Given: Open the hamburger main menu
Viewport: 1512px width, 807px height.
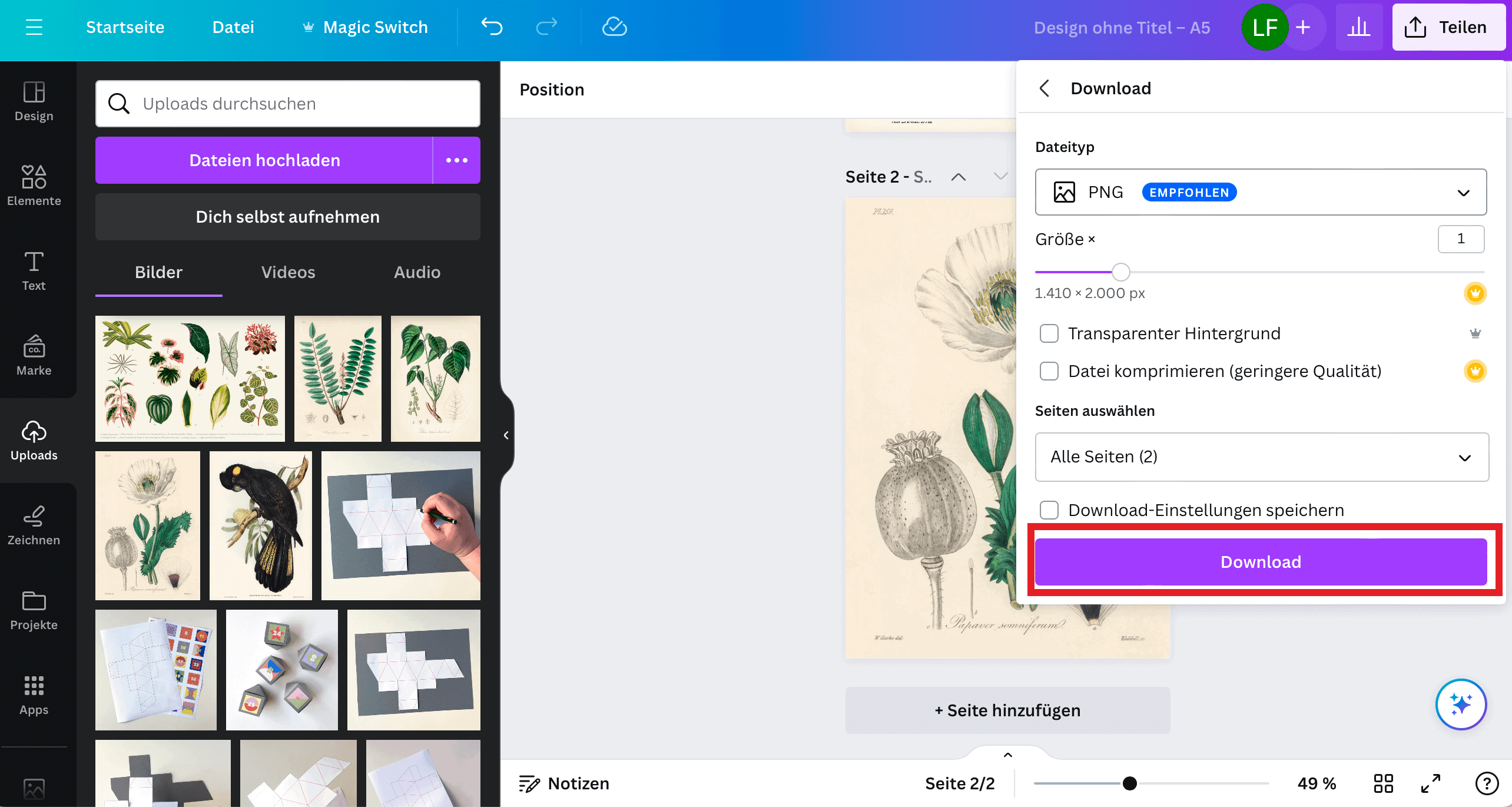Looking at the screenshot, I should pos(34,27).
